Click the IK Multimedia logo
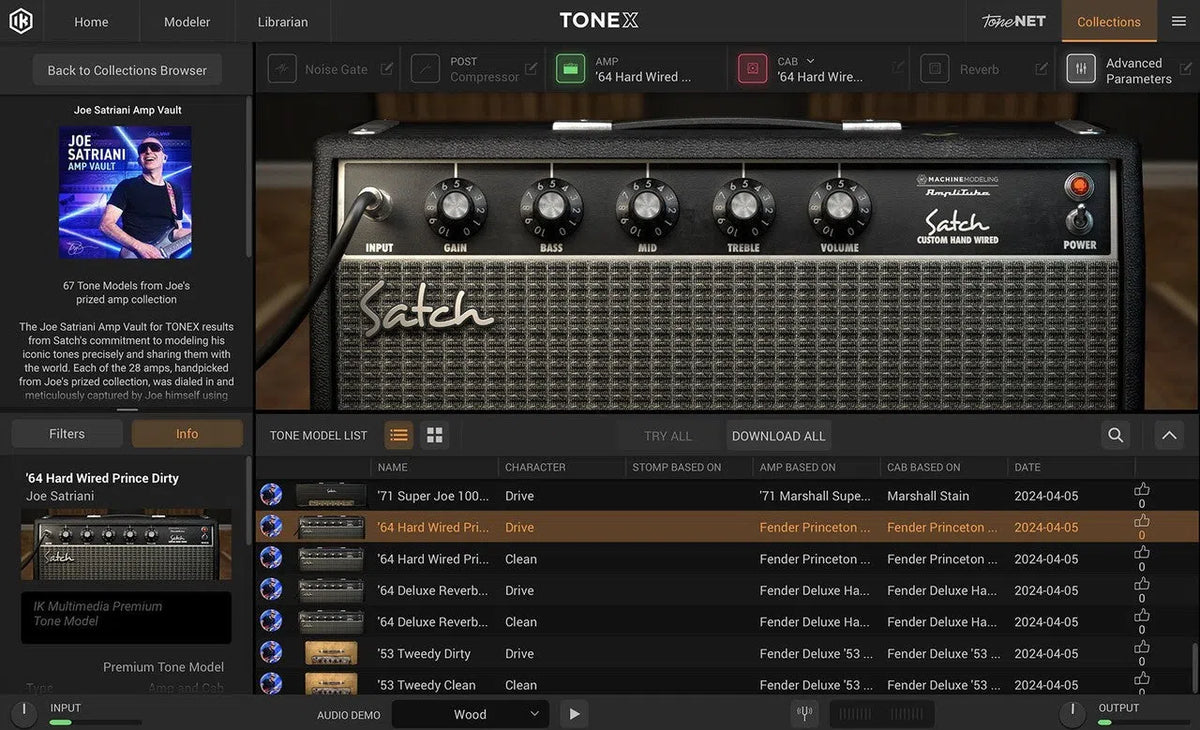Screen dimensions: 1200x730 21,21
